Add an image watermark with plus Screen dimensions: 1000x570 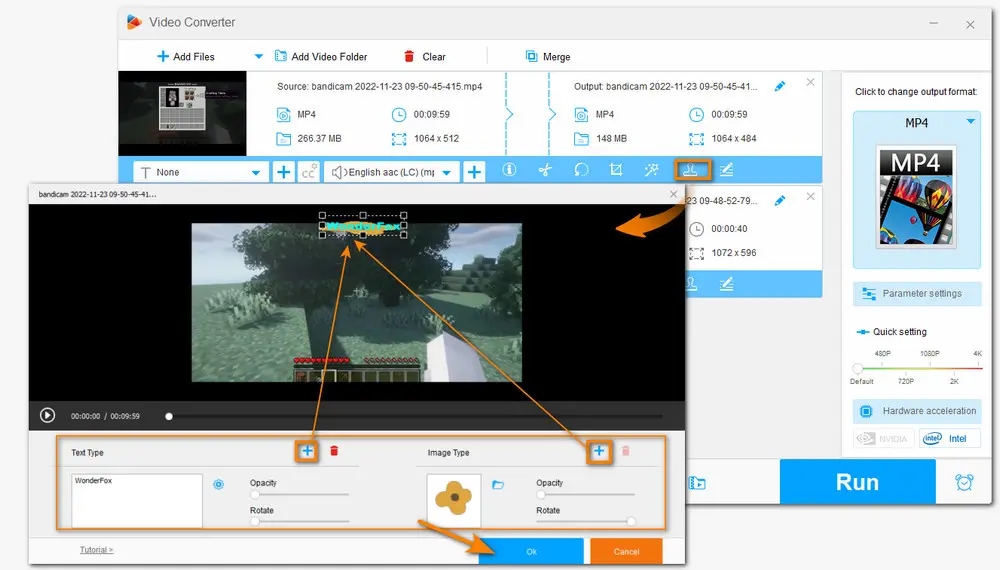coord(599,451)
